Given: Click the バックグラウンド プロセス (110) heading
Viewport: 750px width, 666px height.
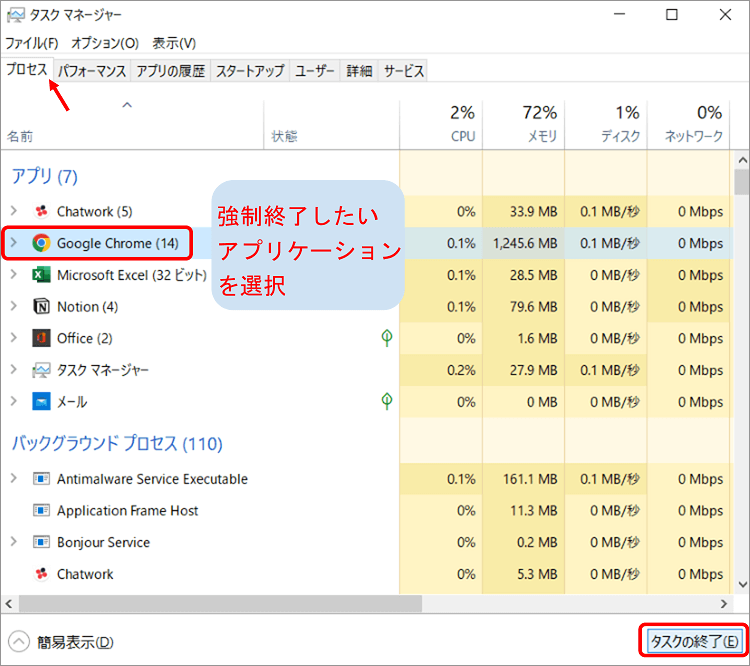Looking at the screenshot, I should 117,443.
